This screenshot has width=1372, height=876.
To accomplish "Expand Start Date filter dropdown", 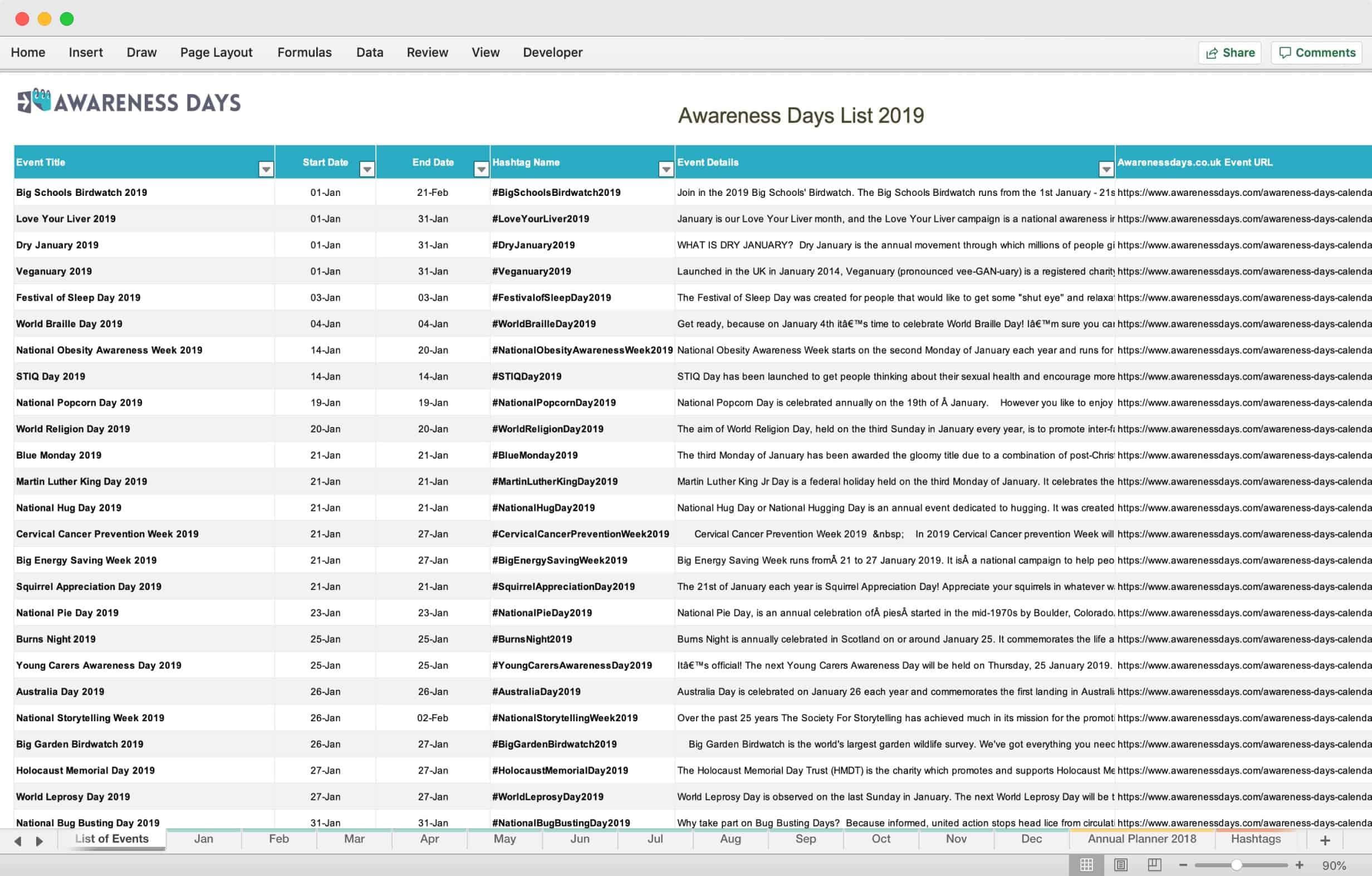I will pyautogui.click(x=367, y=169).
